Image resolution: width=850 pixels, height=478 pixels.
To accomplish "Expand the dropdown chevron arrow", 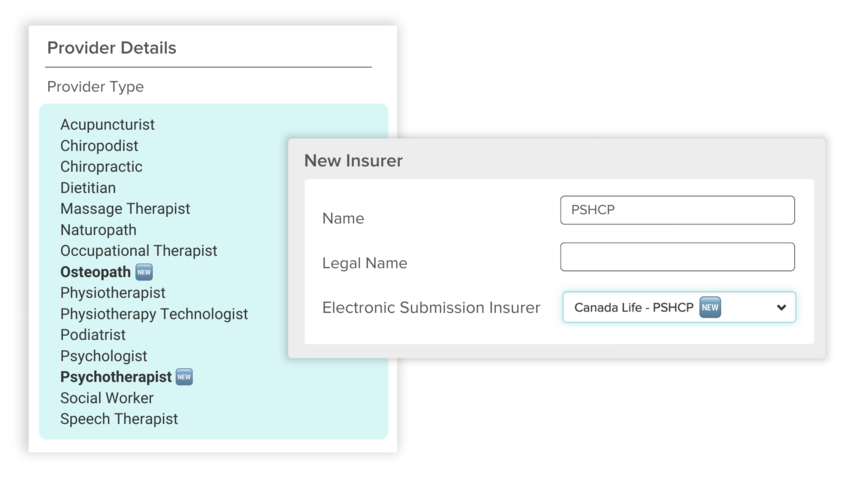I will click(781, 308).
